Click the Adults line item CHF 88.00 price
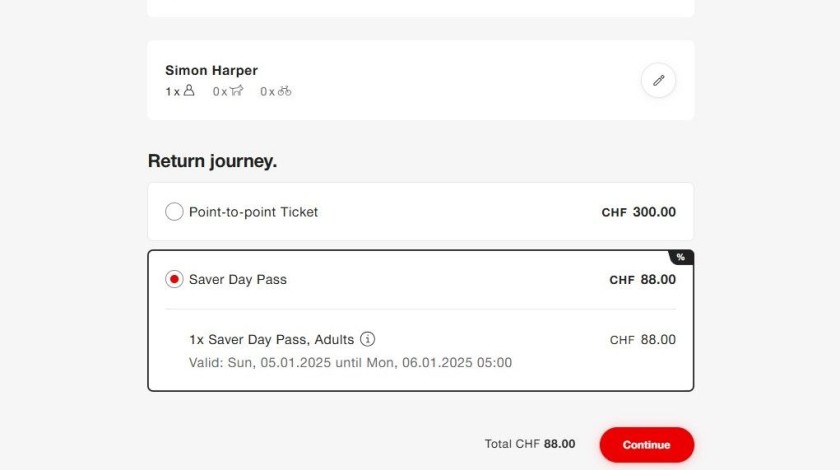This screenshot has height=470, width=840. click(642, 340)
